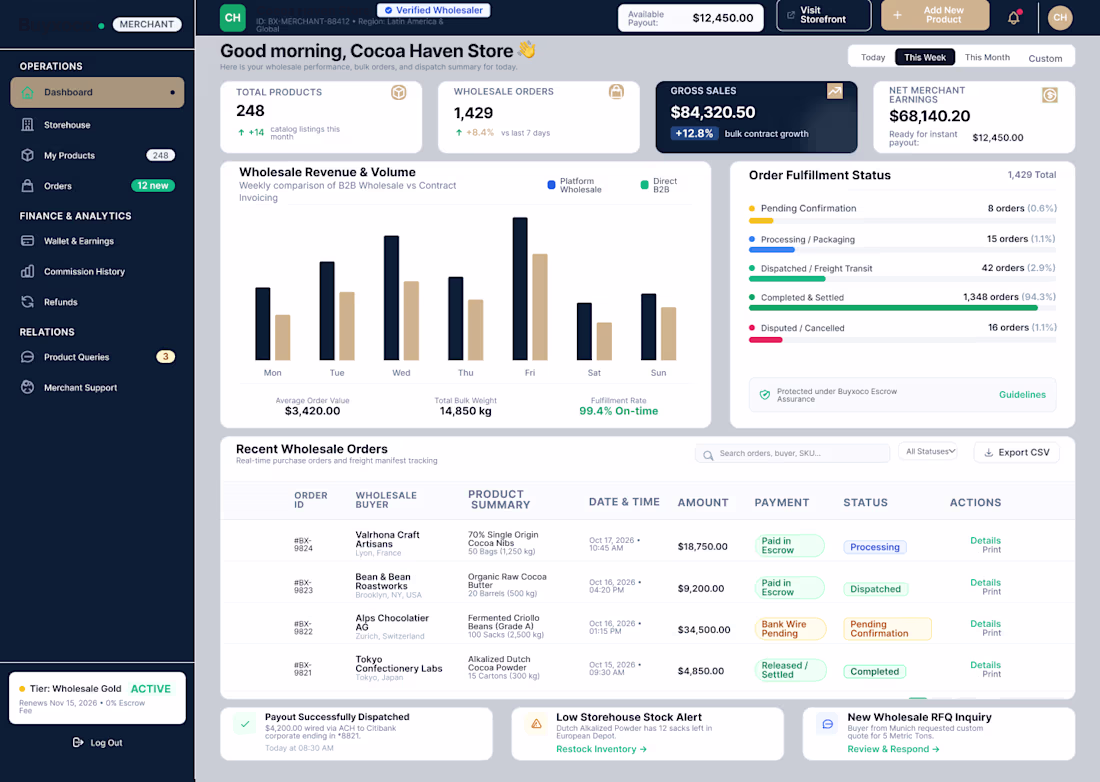
Task: Click the Review & Respond link
Action: pos(893,749)
